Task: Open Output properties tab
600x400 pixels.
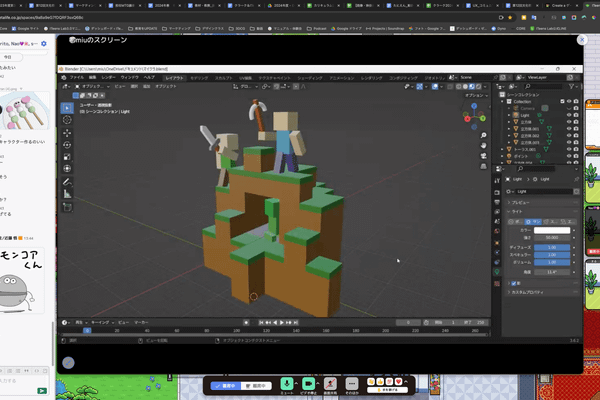Action: (497, 202)
